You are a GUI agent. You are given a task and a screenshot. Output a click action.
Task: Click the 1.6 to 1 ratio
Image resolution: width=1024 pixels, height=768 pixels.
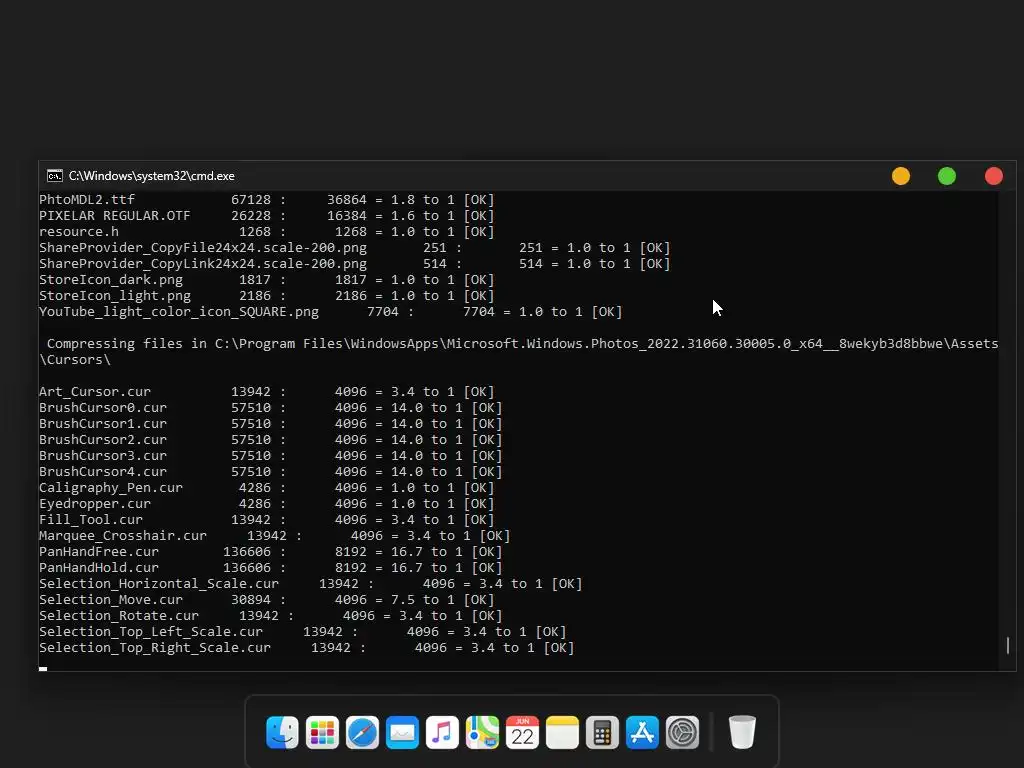[x=423, y=216]
